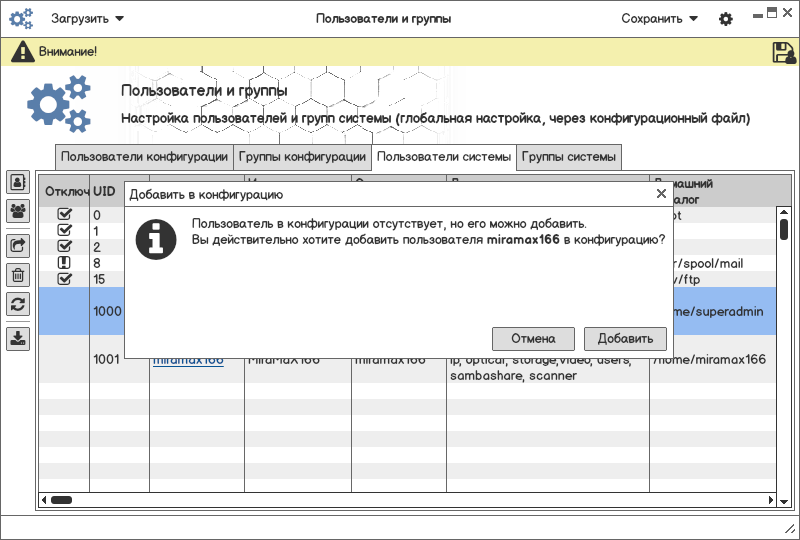Toggle the disabled checkbox for UID 1
Image resolution: width=800 pixels, height=540 pixels.
65,230
